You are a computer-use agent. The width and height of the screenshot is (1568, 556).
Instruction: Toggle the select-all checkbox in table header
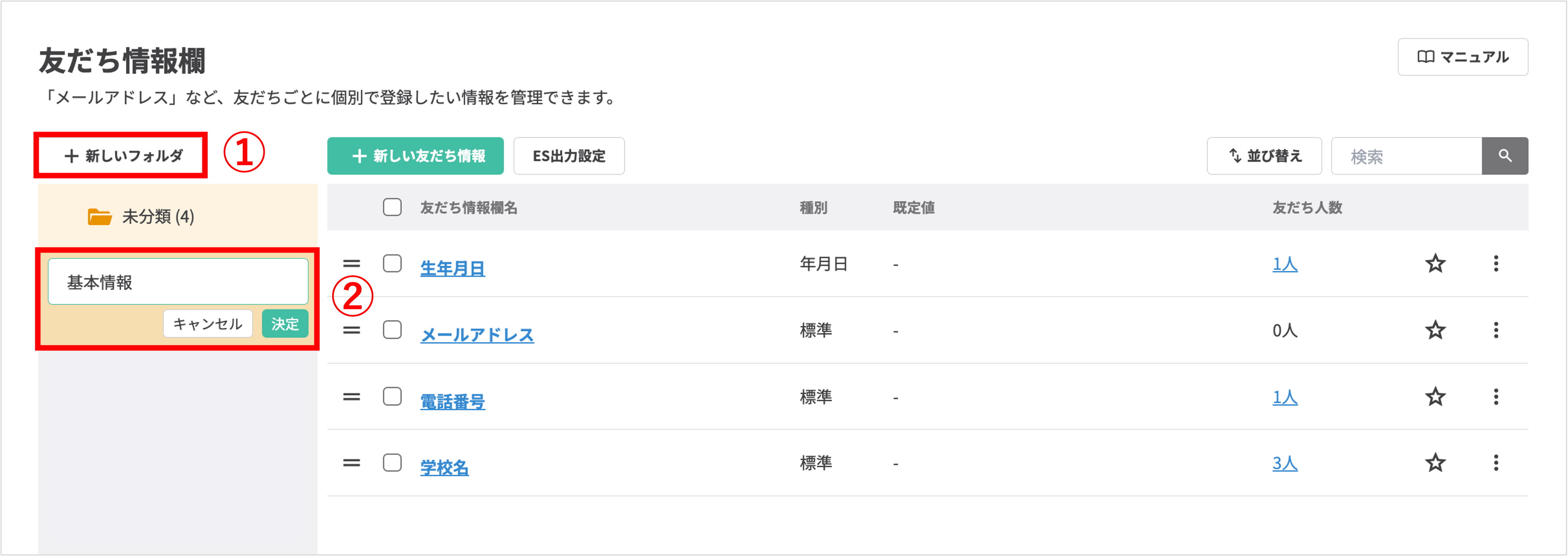click(392, 208)
